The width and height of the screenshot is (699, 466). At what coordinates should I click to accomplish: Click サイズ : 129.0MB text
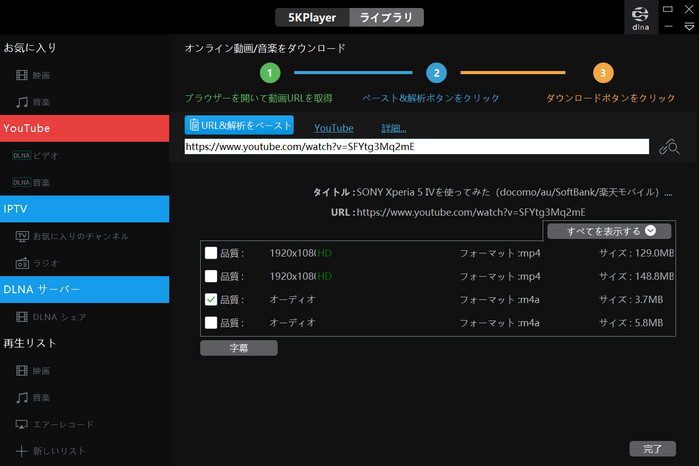[x=637, y=253]
